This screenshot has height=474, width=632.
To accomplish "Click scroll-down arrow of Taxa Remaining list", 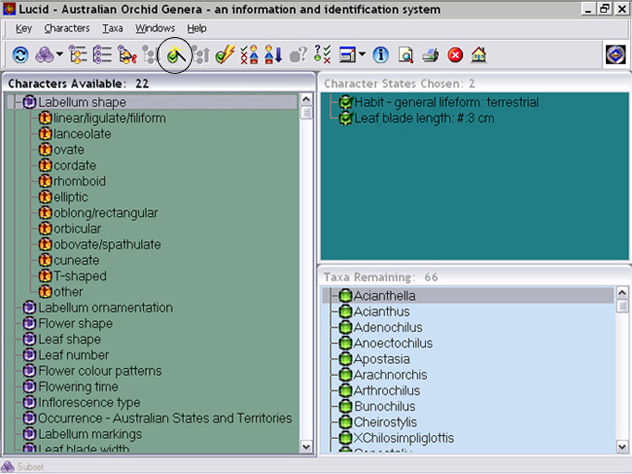I will click(x=622, y=446).
